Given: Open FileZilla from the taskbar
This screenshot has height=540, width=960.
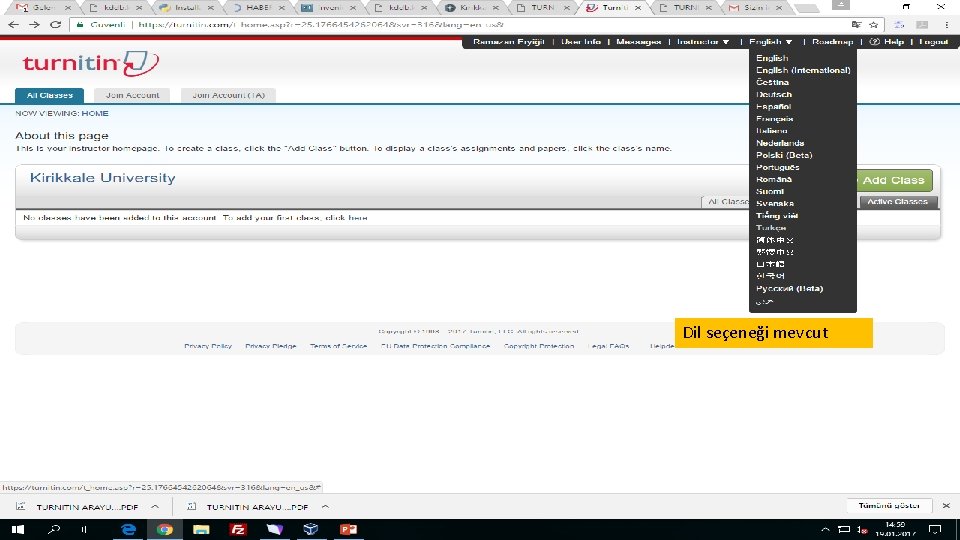Looking at the screenshot, I should [x=238, y=529].
